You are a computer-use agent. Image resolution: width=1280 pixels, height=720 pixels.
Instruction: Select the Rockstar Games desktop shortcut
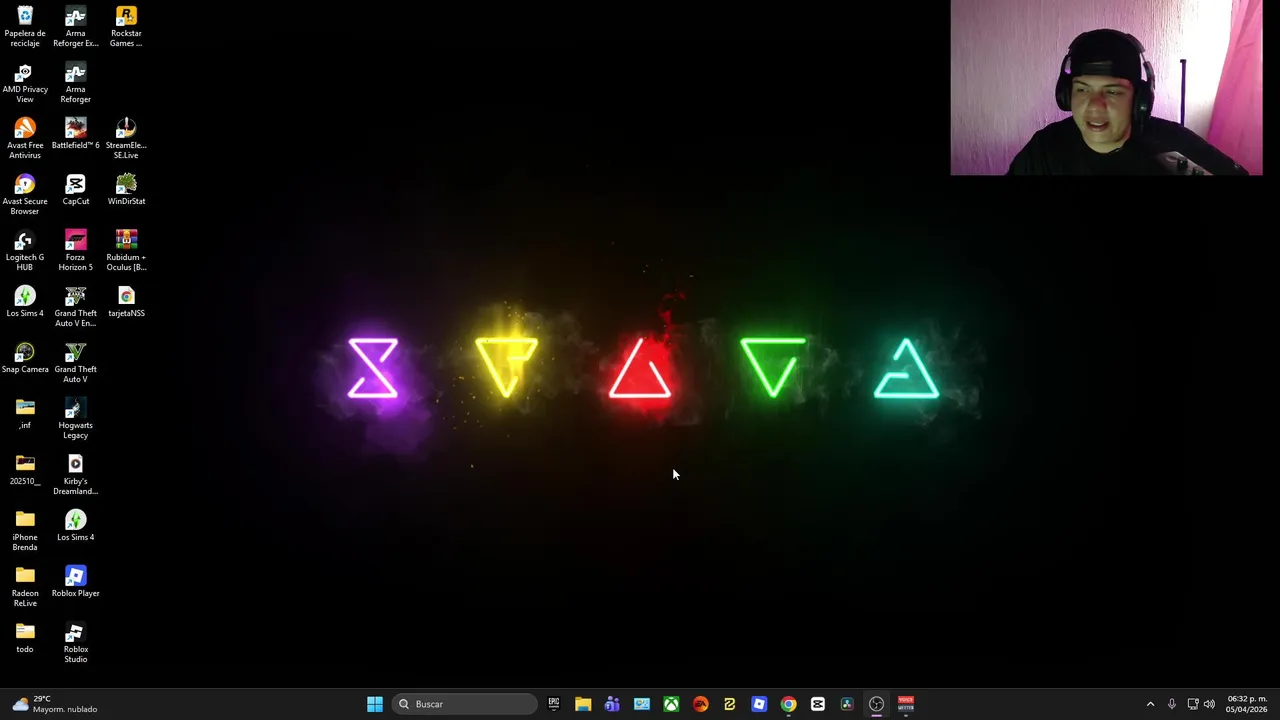126,26
